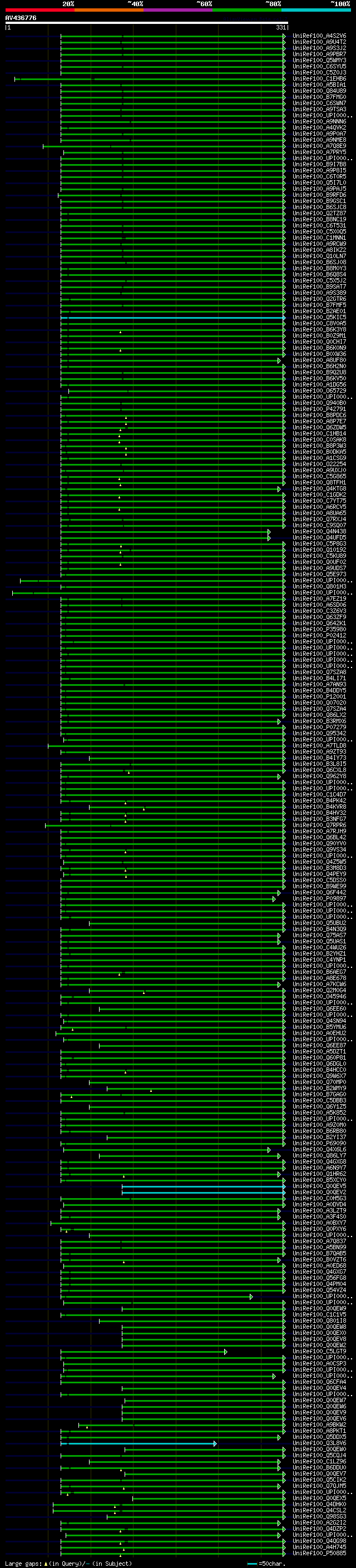Screen dimensions: 356x1568
Task: Select the UniRef100_B9I7B8 label
Action: click(319, 164)
